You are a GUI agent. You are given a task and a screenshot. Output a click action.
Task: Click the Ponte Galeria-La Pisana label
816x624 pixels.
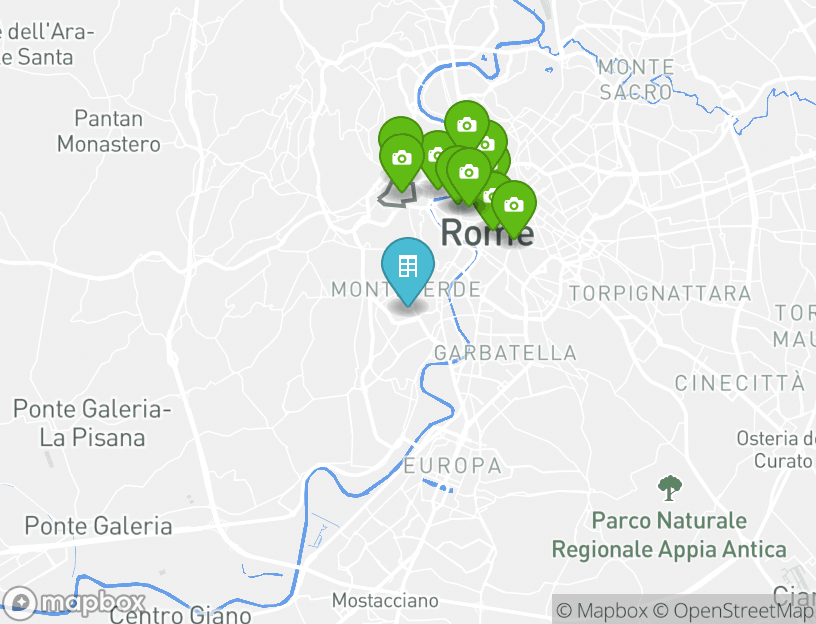92,423
